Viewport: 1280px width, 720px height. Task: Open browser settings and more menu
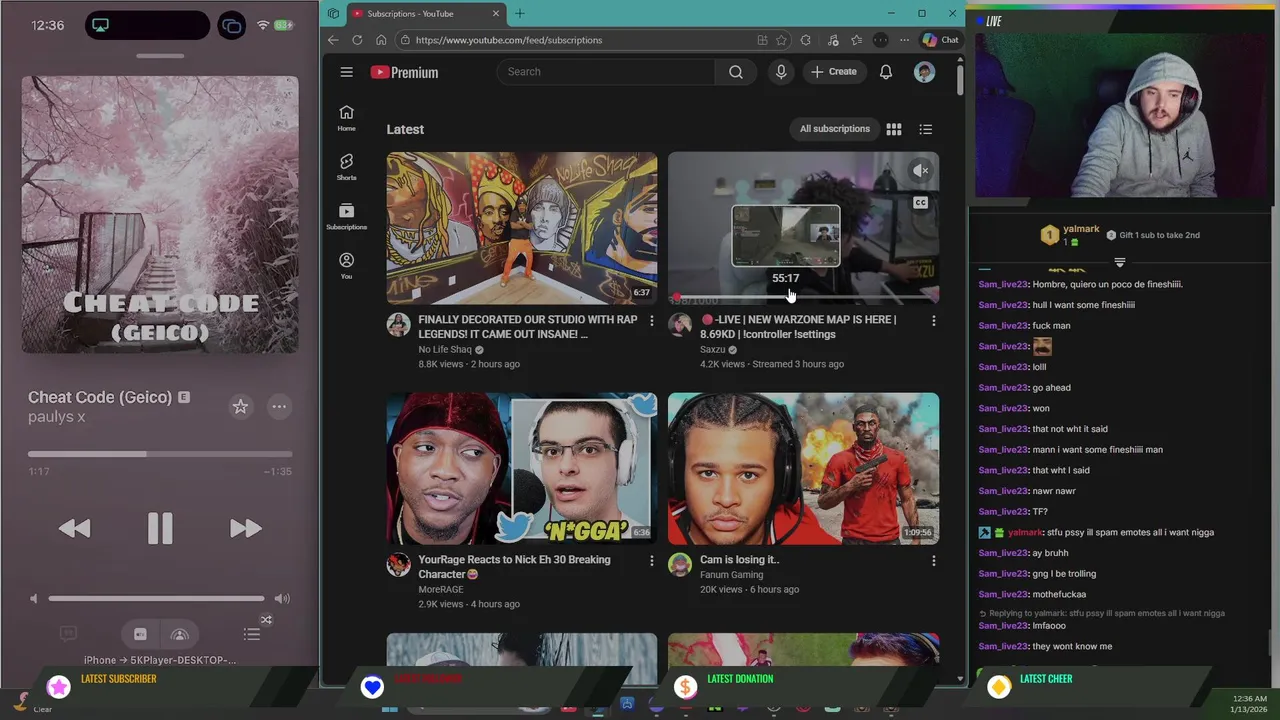point(904,40)
